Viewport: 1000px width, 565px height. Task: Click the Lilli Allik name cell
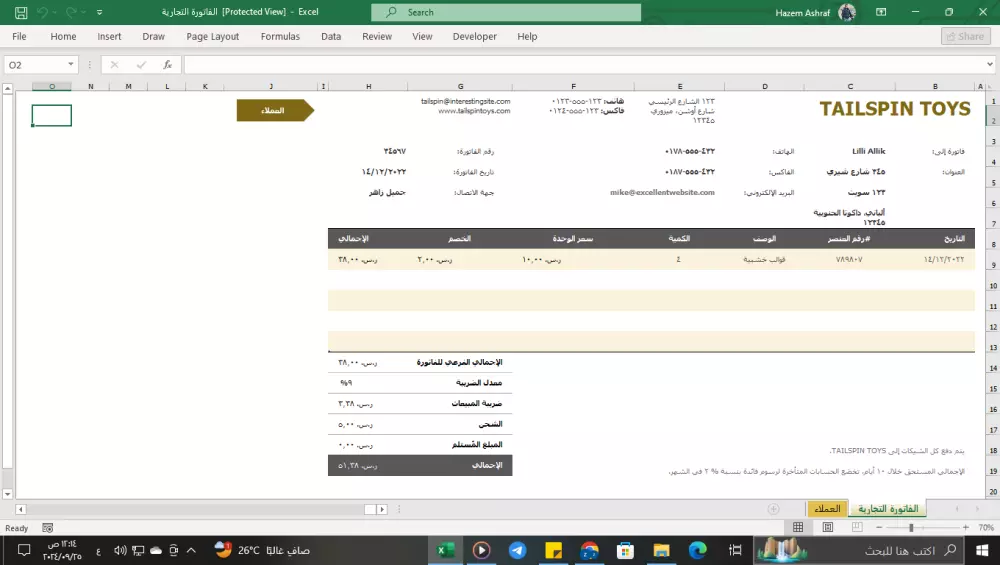[x=869, y=151]
